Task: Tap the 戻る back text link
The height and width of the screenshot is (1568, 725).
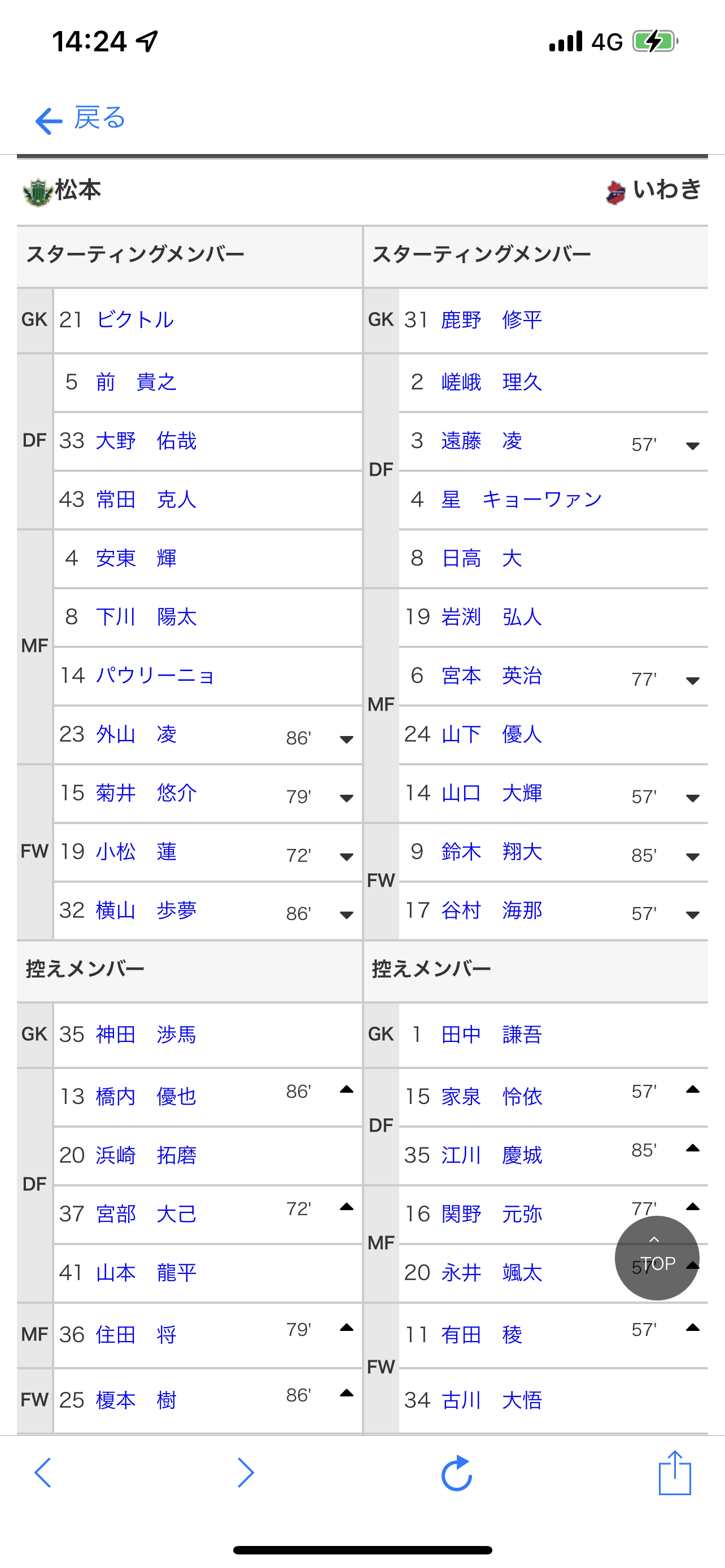Action: pyautogui.click(x=99, y=118)
